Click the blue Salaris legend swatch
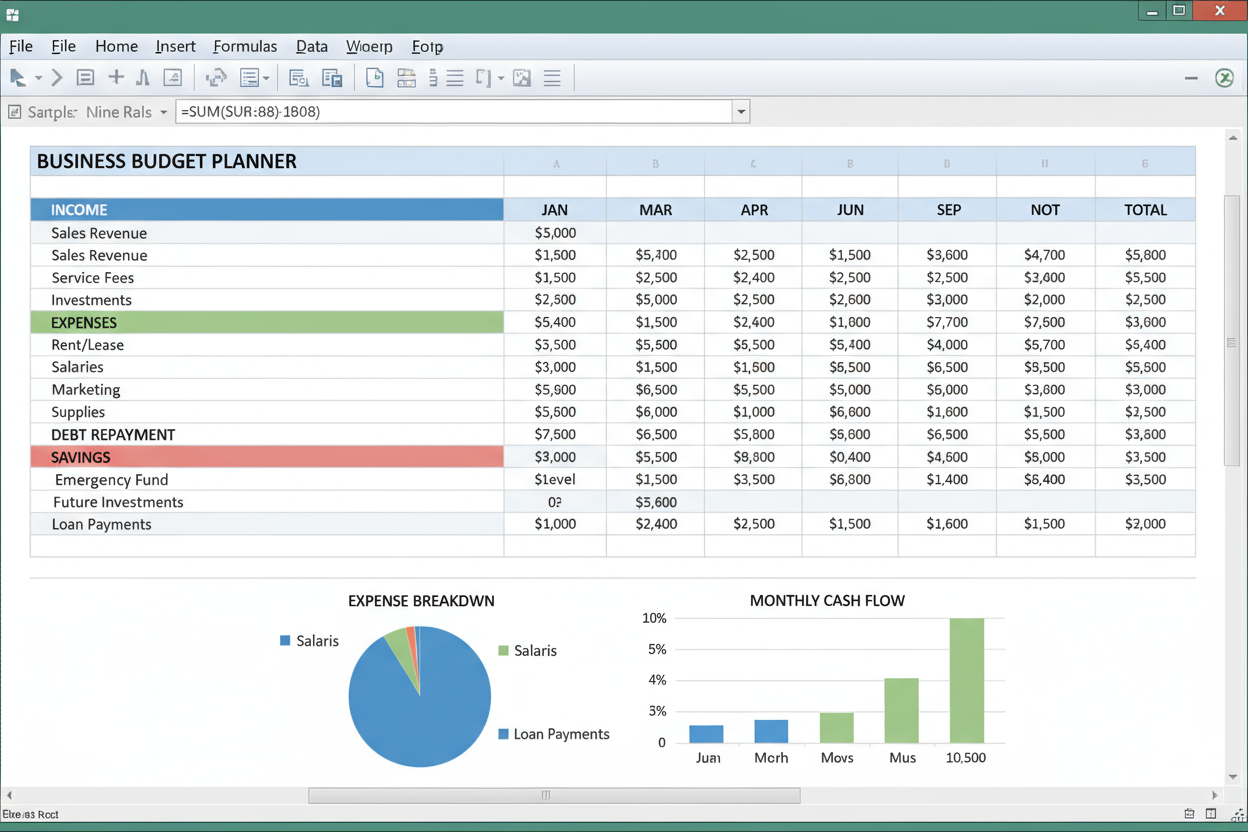Image resolution: width=1248 pixels, height=832 pixels. (285, 641)
